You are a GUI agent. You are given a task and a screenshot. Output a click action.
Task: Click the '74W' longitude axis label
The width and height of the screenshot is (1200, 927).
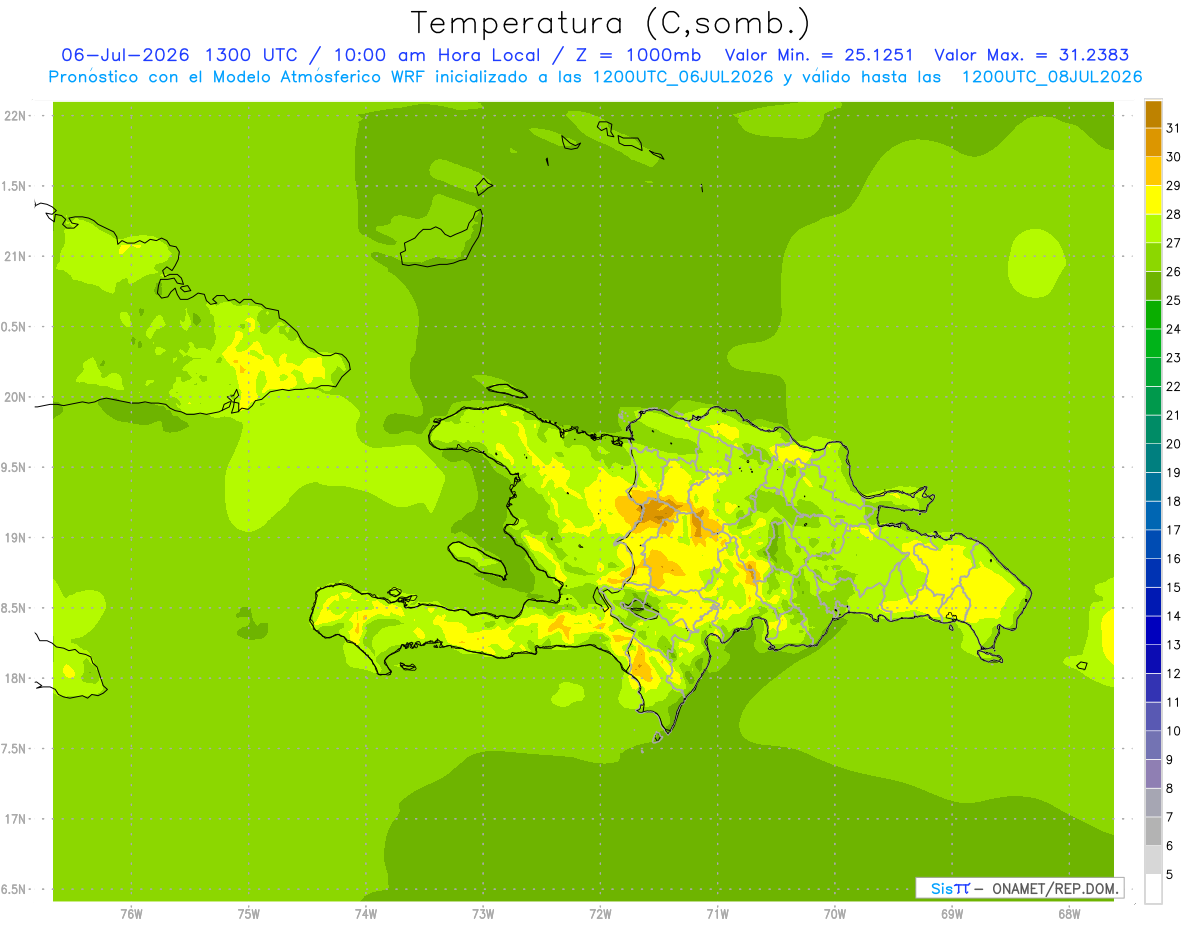[366, 913]
